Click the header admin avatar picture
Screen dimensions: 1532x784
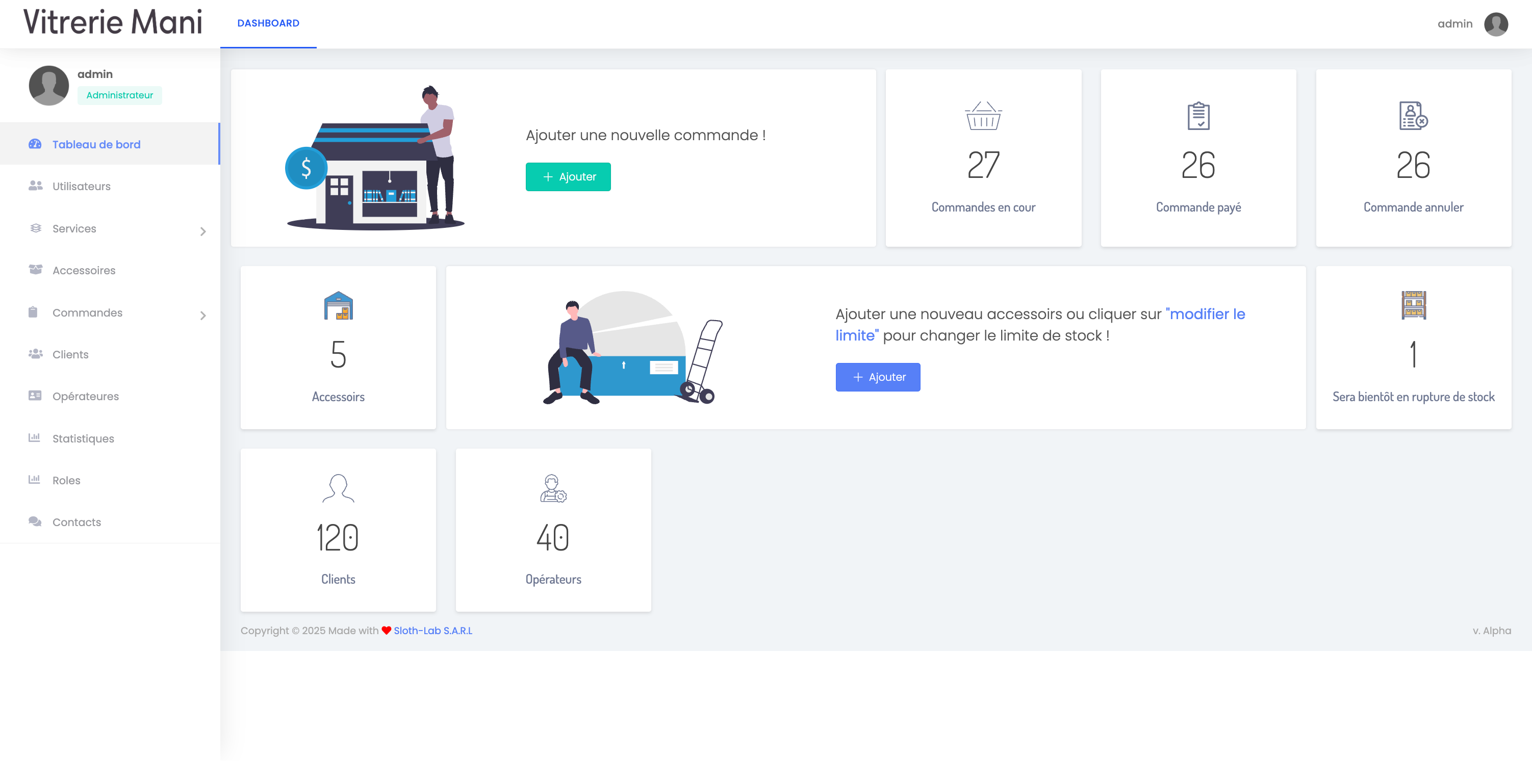click(1496, 24)
